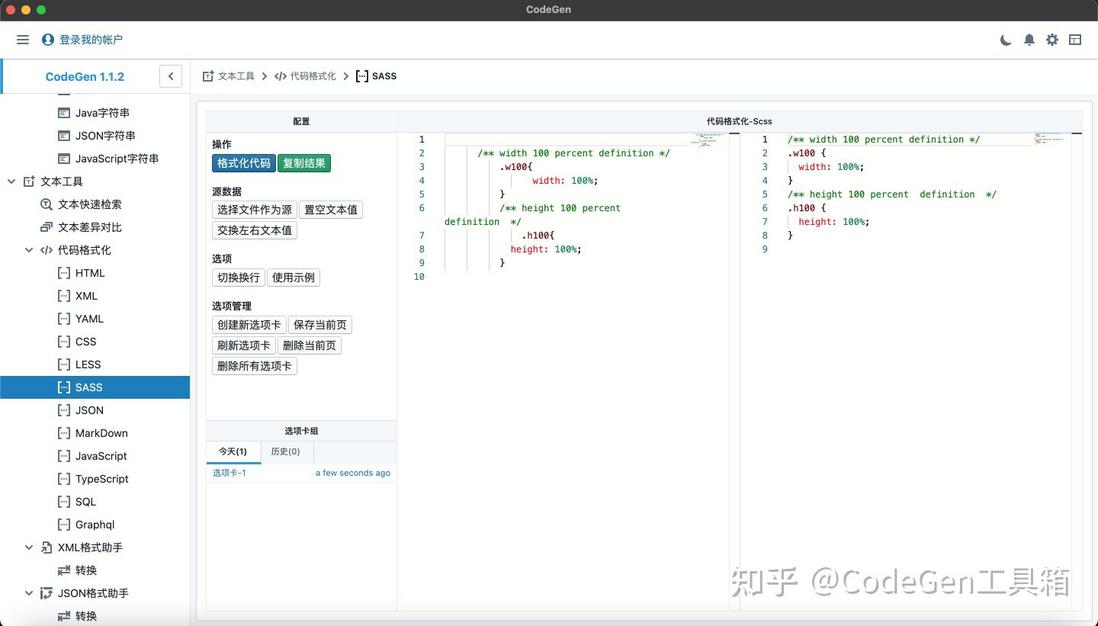
Task: Collapse the XML格式助手 group
Action: (x=29, y=548)
